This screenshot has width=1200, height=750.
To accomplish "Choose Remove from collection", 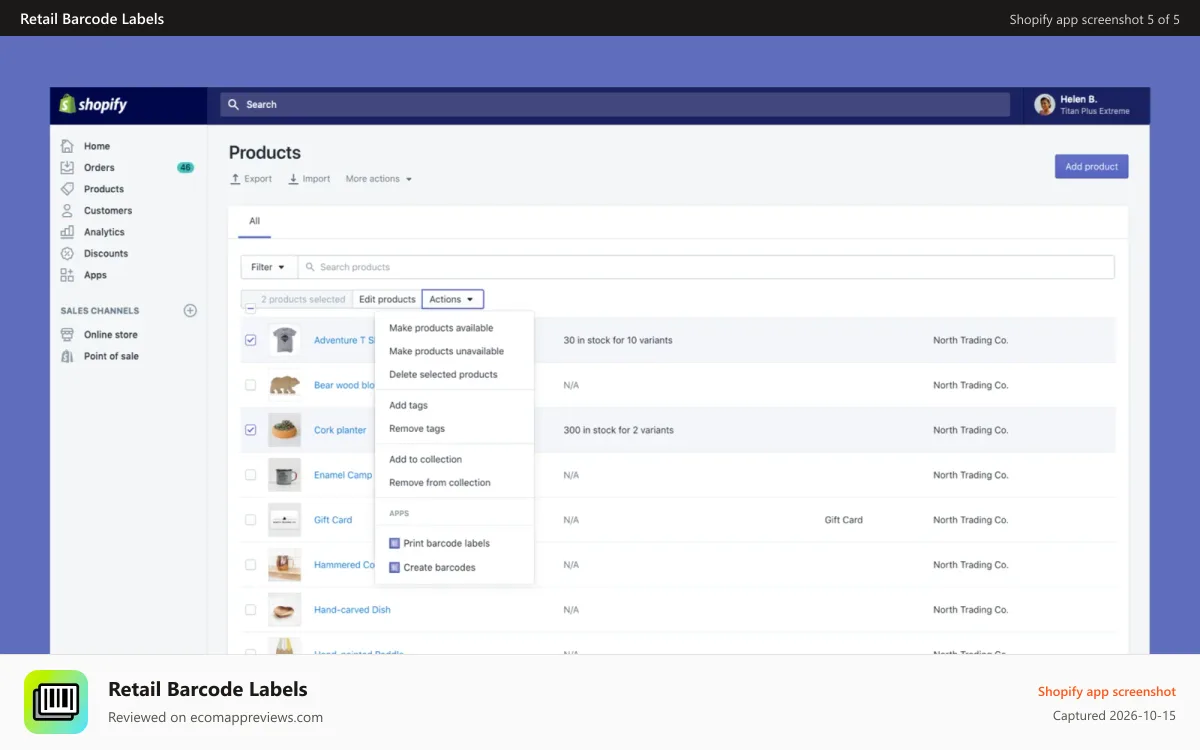I will (x=440, y=482).
